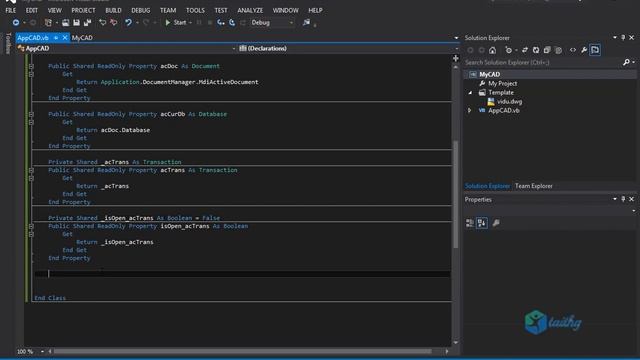Pin the Solution Explorer panel
Screen dimensions: 640x360
(623, 38)
